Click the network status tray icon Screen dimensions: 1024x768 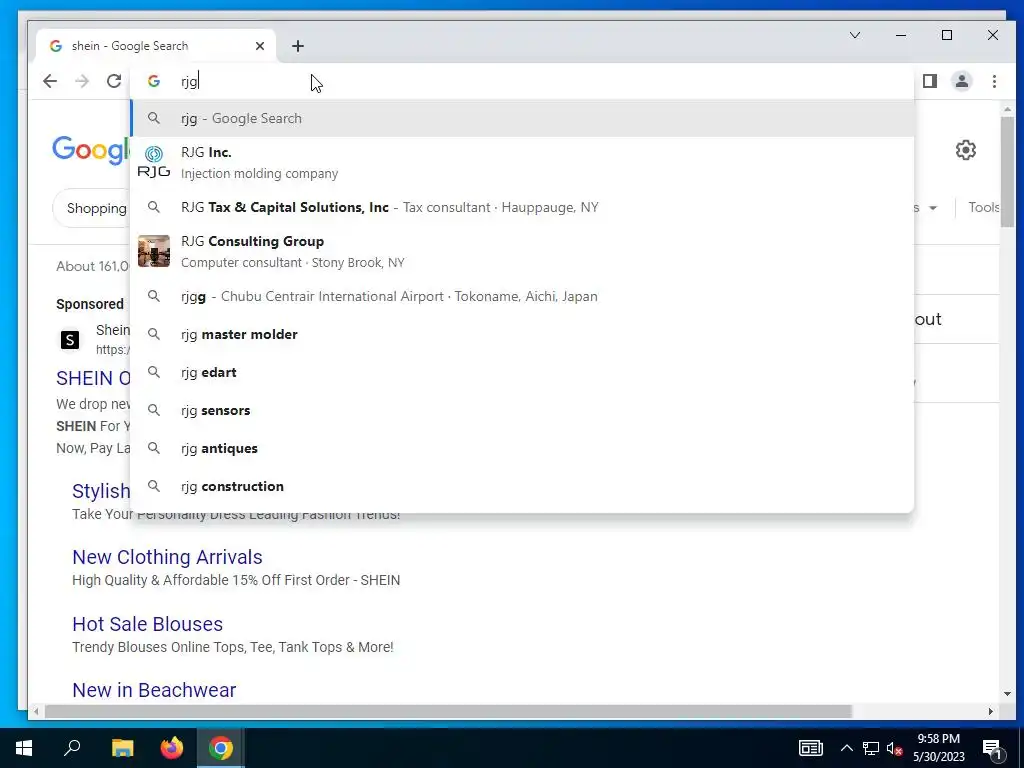tap(871, 748)
